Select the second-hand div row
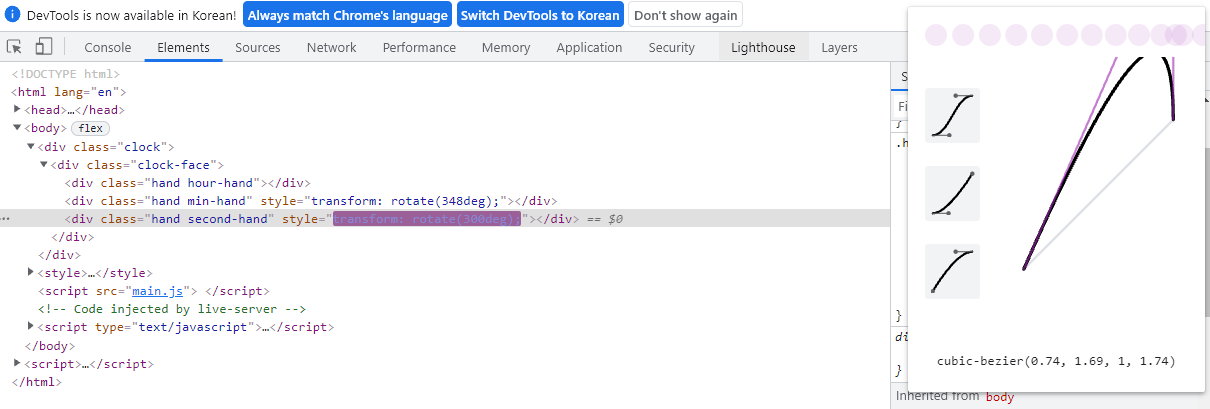The width and height of the screenshot is (1210, 409). 444,218
